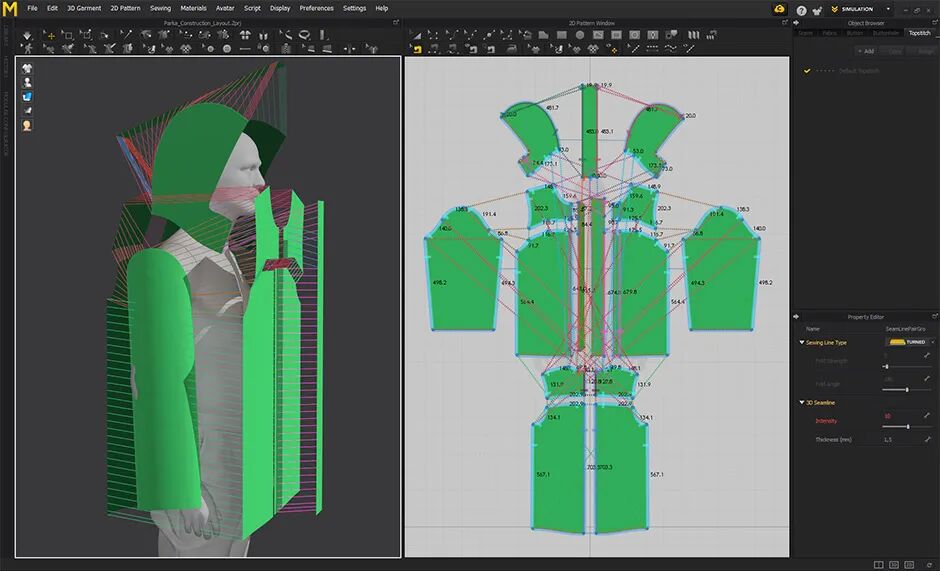Click the Simulate down-arrow icon in 3D toolbar

27,35
